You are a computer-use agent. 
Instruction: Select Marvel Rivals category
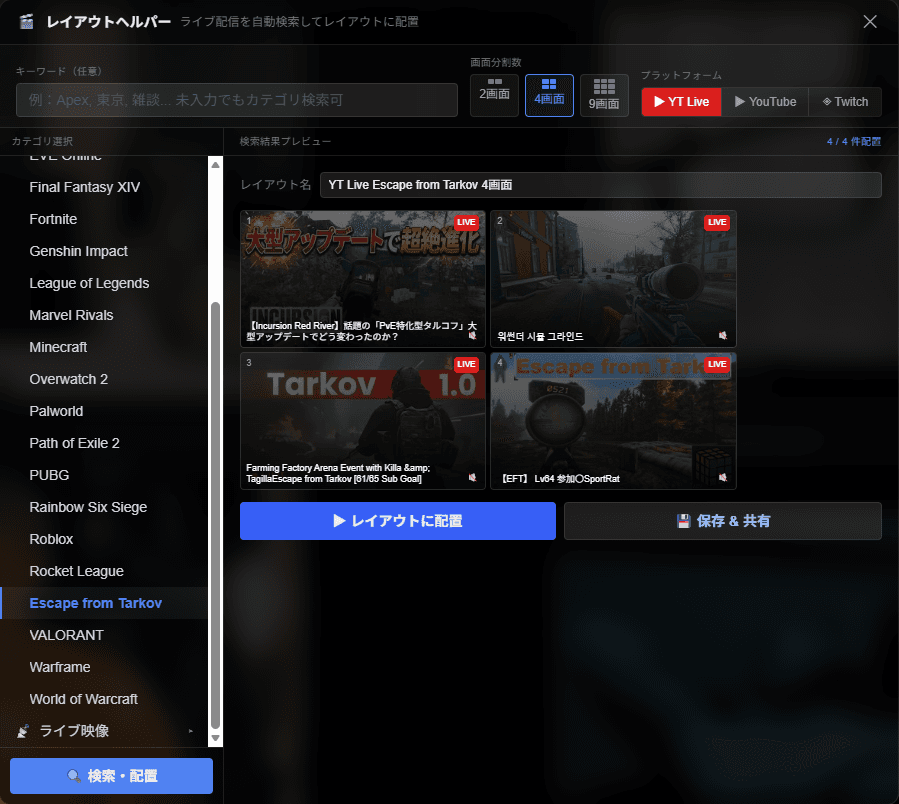104,315
